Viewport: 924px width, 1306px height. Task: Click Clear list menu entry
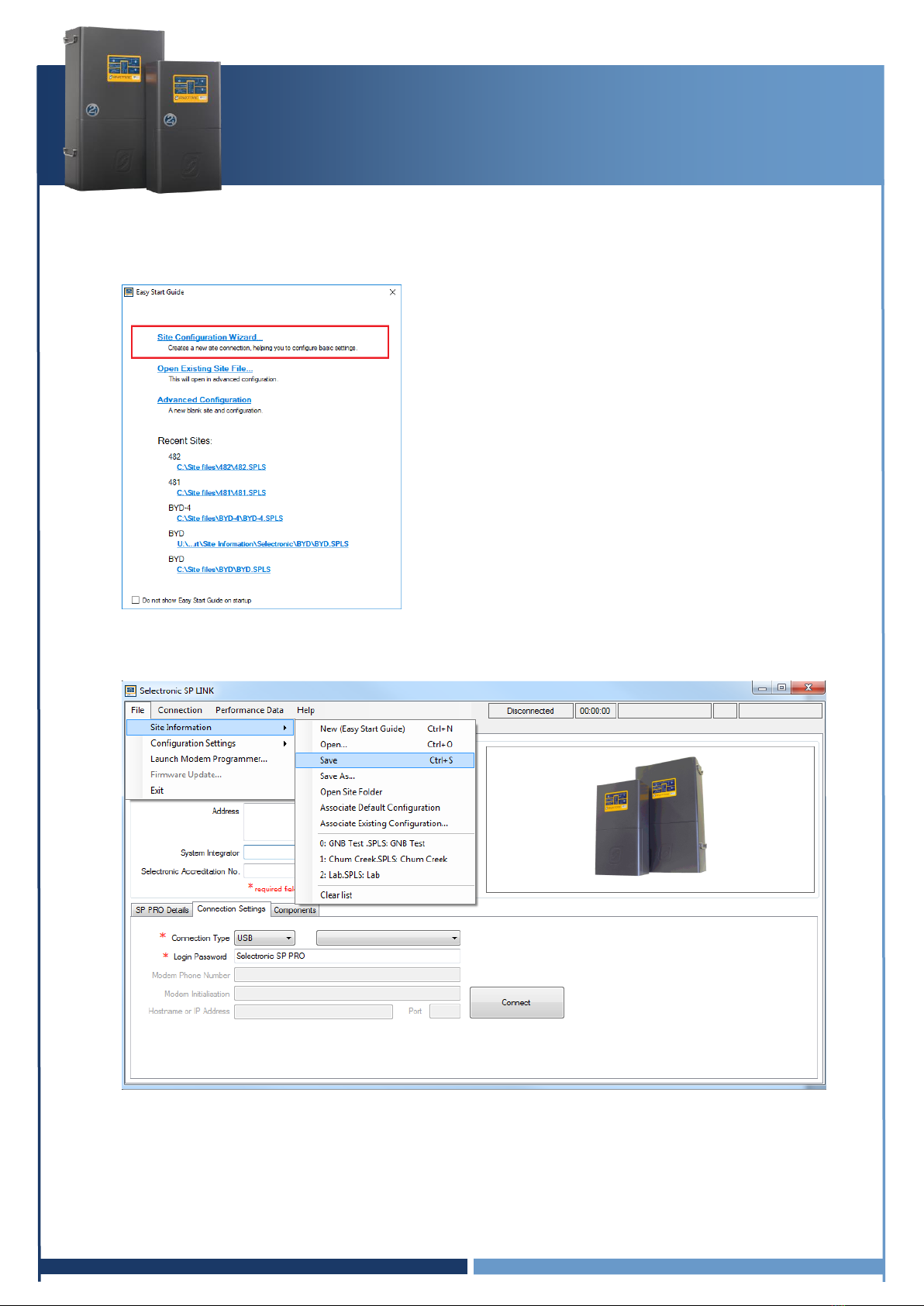point(385,895)
